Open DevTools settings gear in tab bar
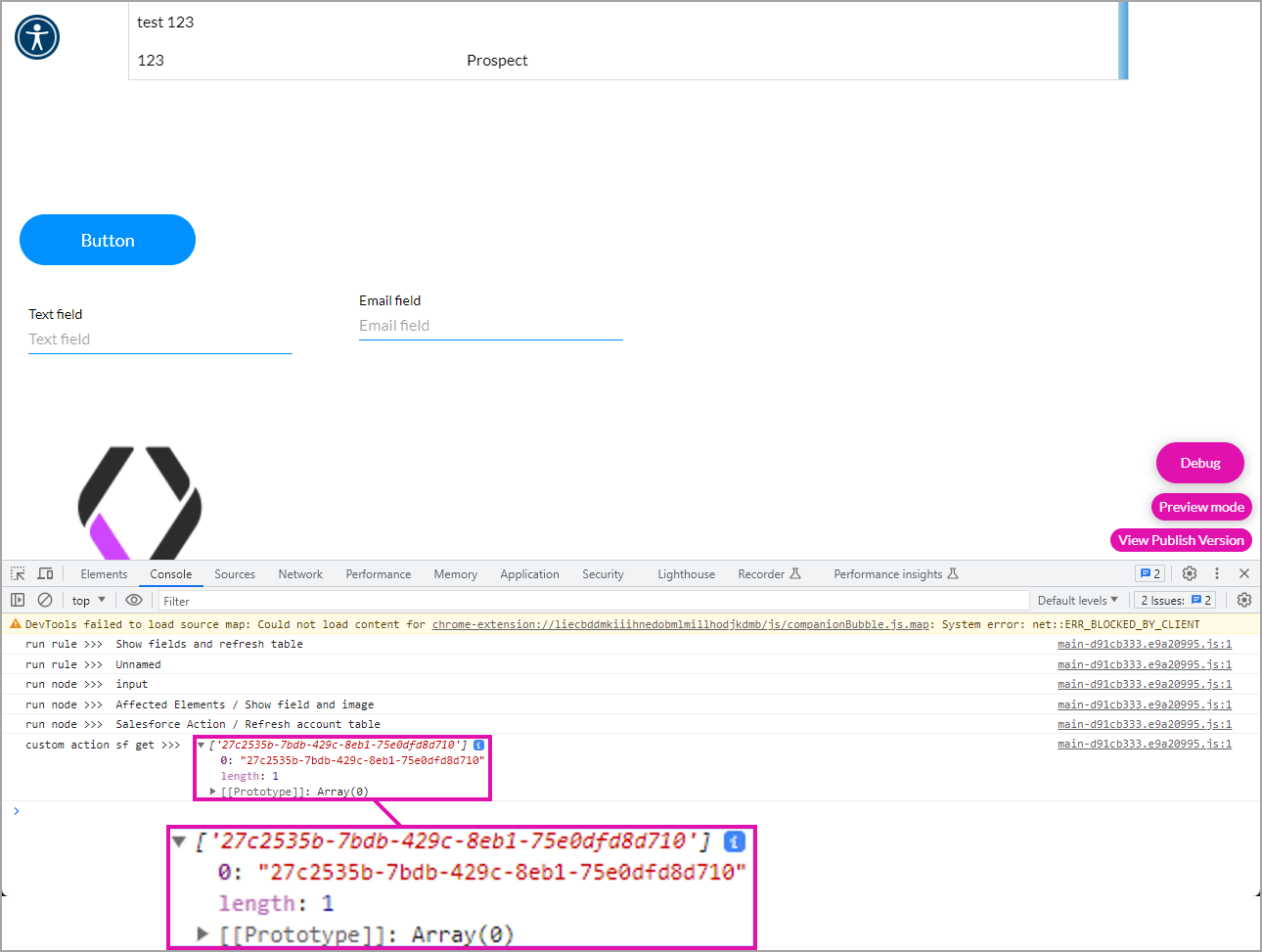The height and width of the screenshot is (952, 1262). pos(1190,574)
